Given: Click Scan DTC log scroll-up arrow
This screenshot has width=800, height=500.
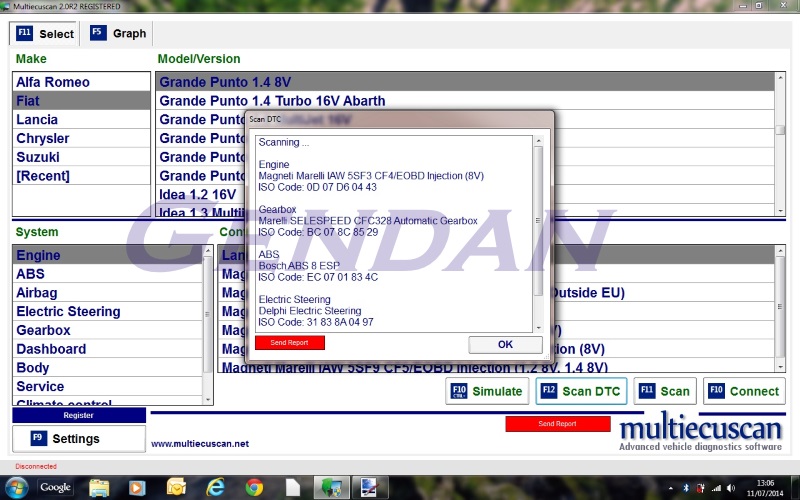Looking at the screenshot, I should click(x=538, y=140).
